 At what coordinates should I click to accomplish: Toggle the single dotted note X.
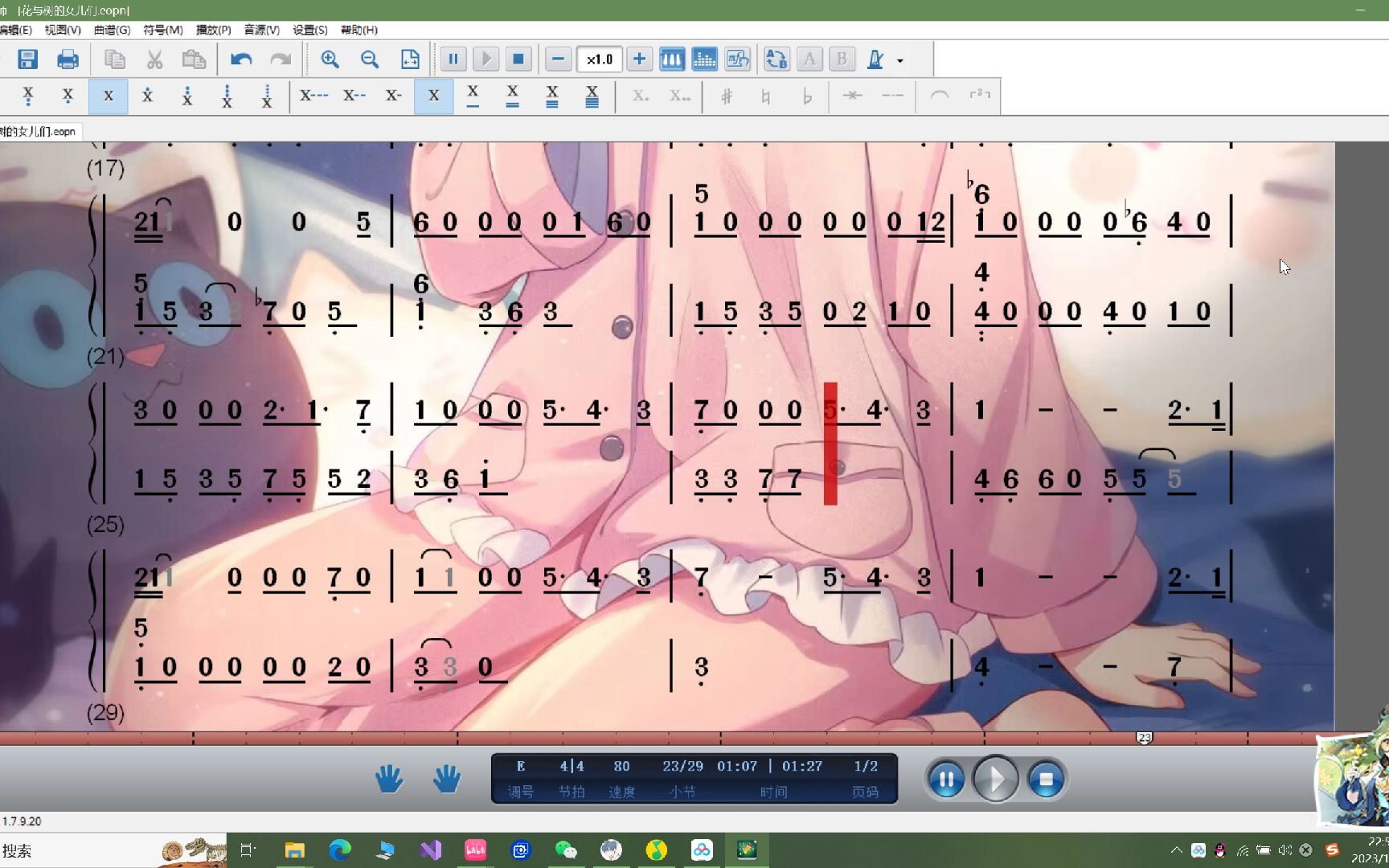tap(641, 96)
